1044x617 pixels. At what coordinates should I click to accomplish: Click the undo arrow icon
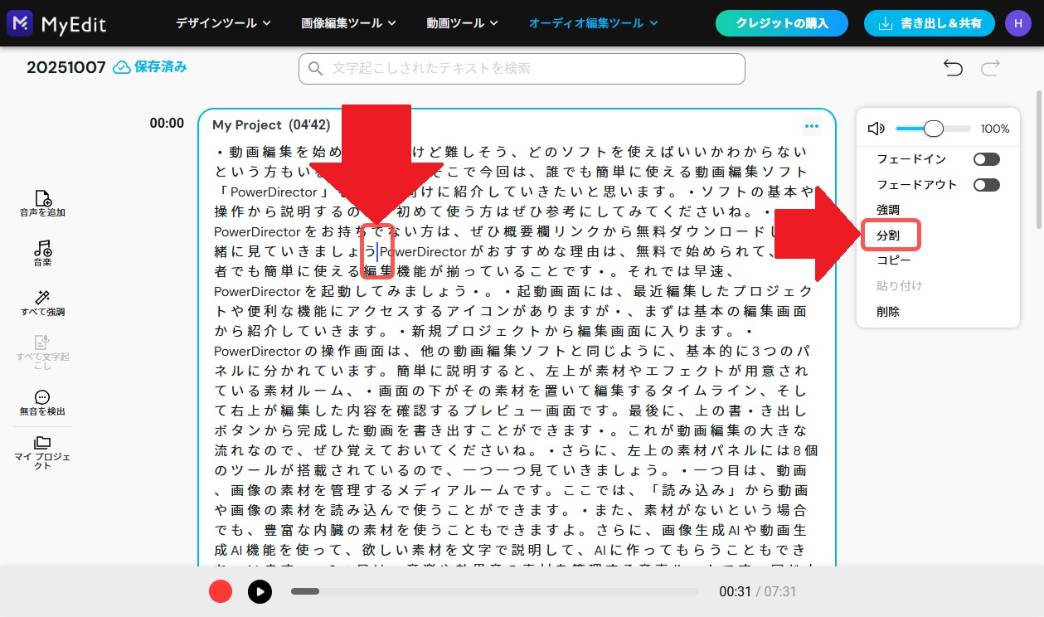pyautogui.click(x=951, y=68)
